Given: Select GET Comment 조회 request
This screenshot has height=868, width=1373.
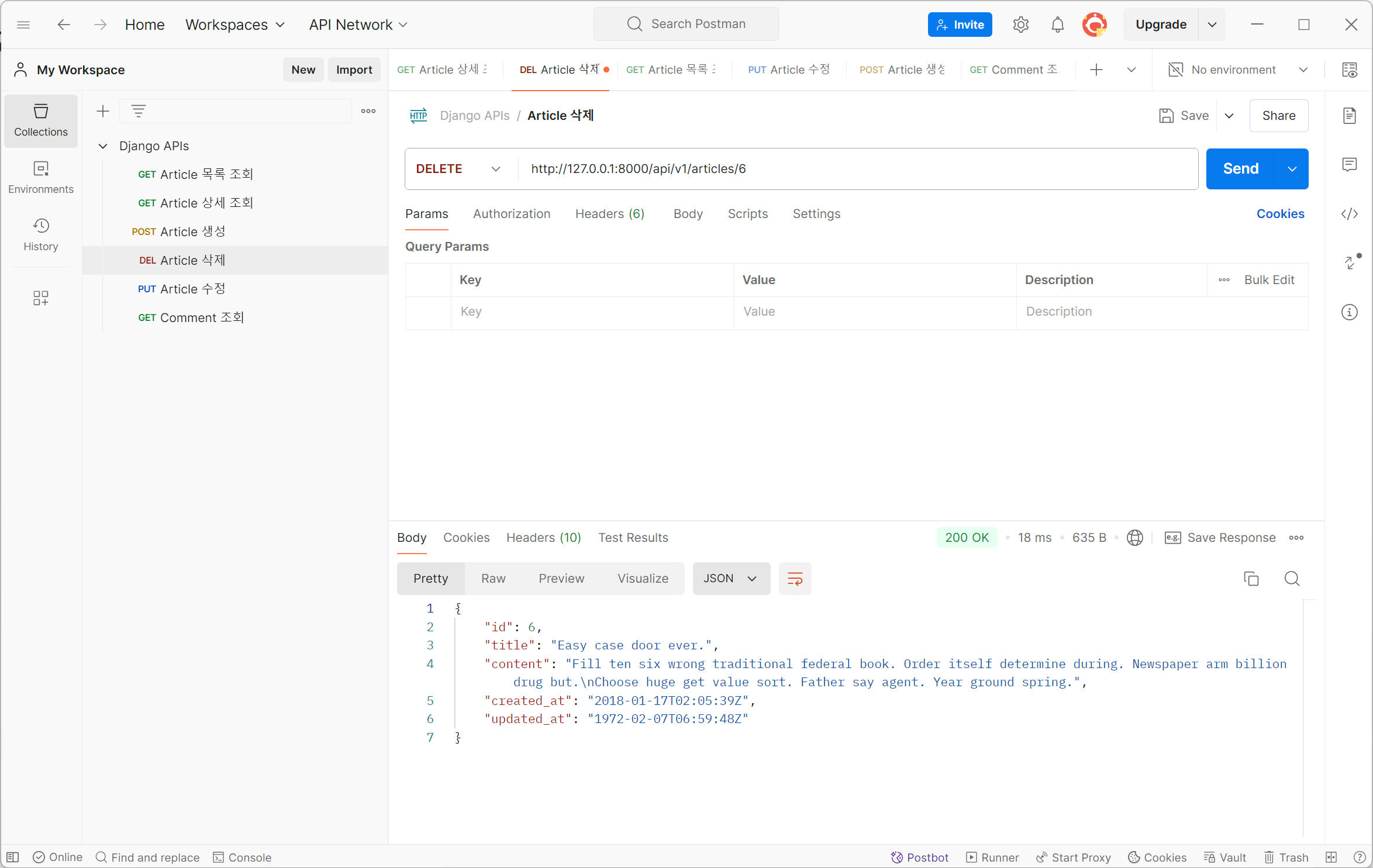Looking at the screenshot, I should pos(191,317).
